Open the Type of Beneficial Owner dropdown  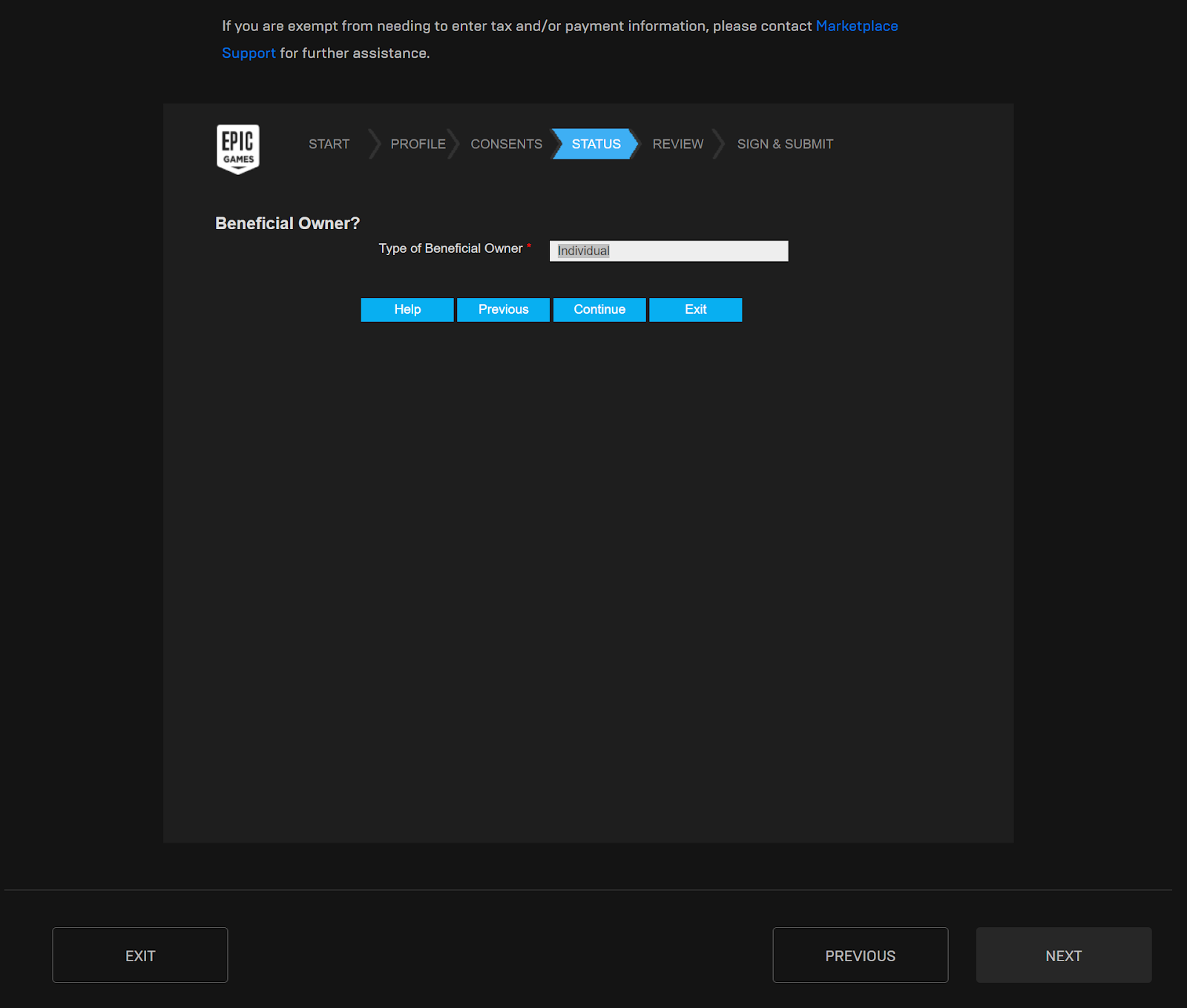(x=668, y=251)
